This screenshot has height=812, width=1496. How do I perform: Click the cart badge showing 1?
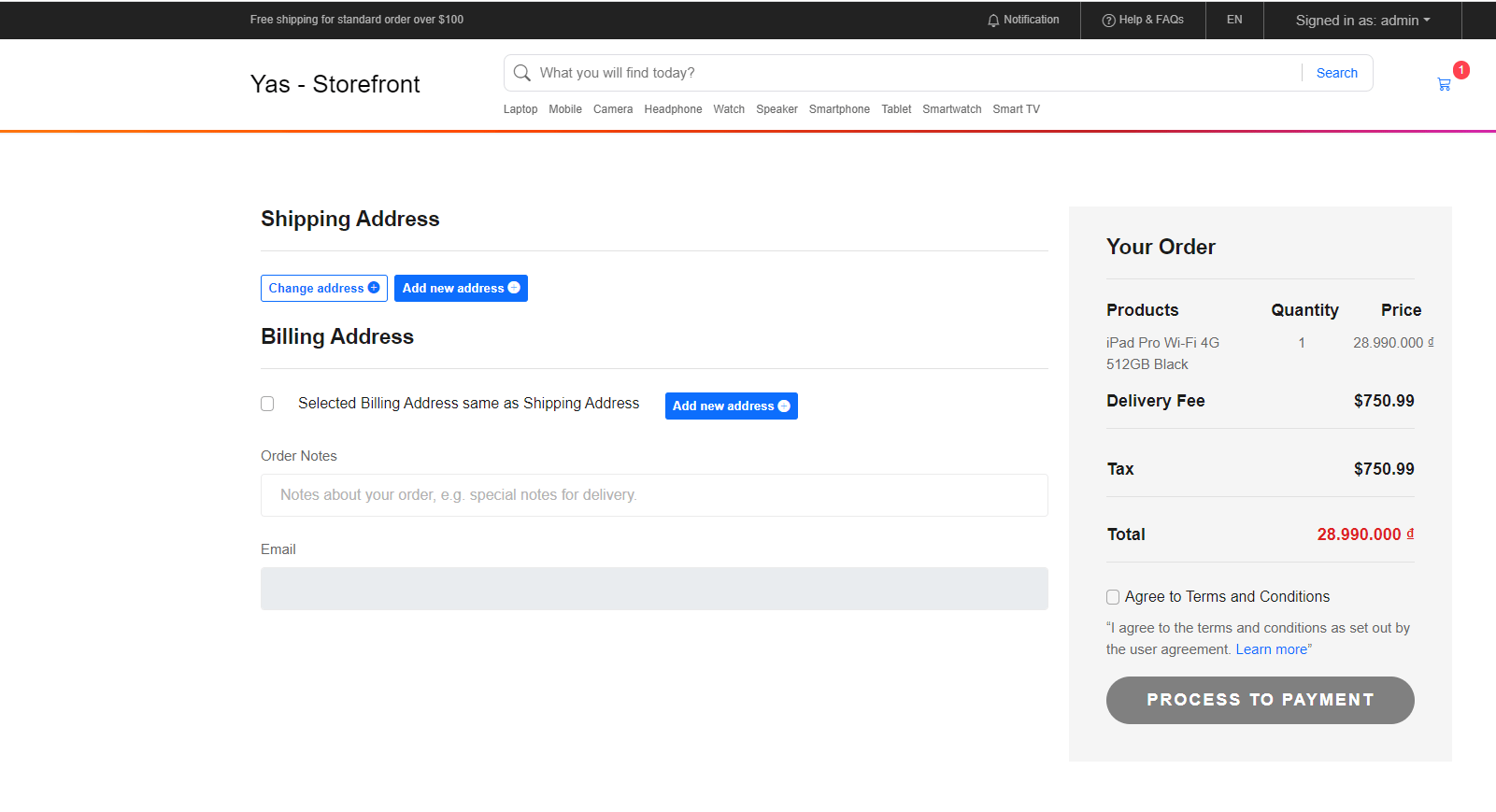coord(1461,70)
